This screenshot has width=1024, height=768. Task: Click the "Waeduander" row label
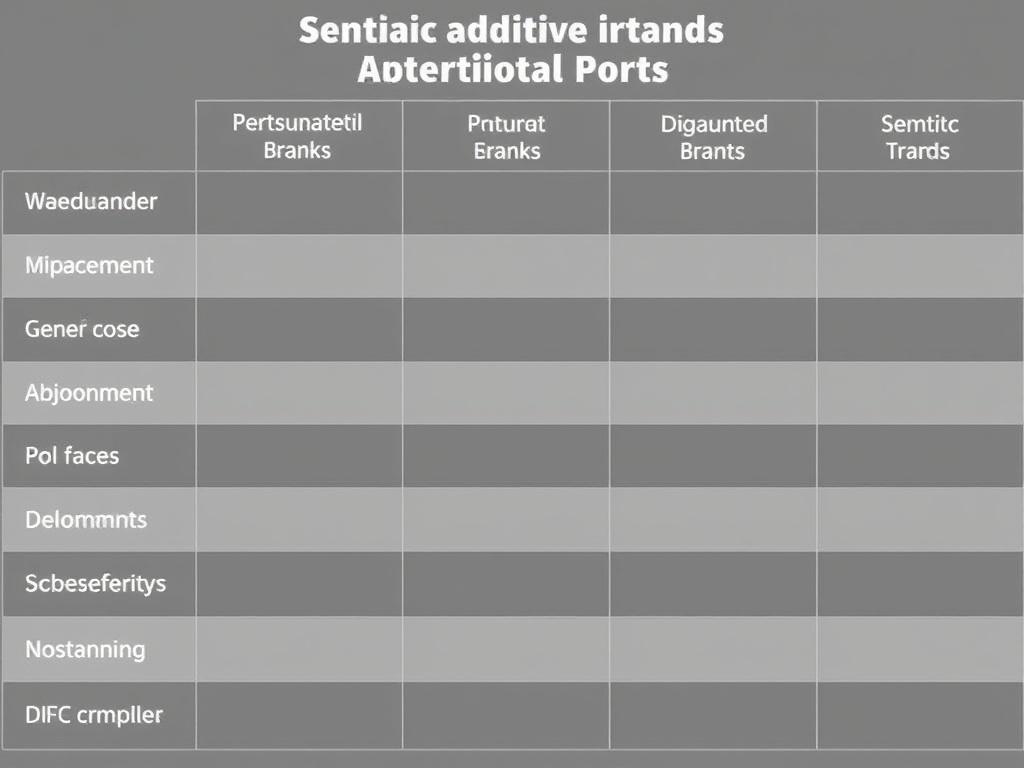click(x=91, y=201)
